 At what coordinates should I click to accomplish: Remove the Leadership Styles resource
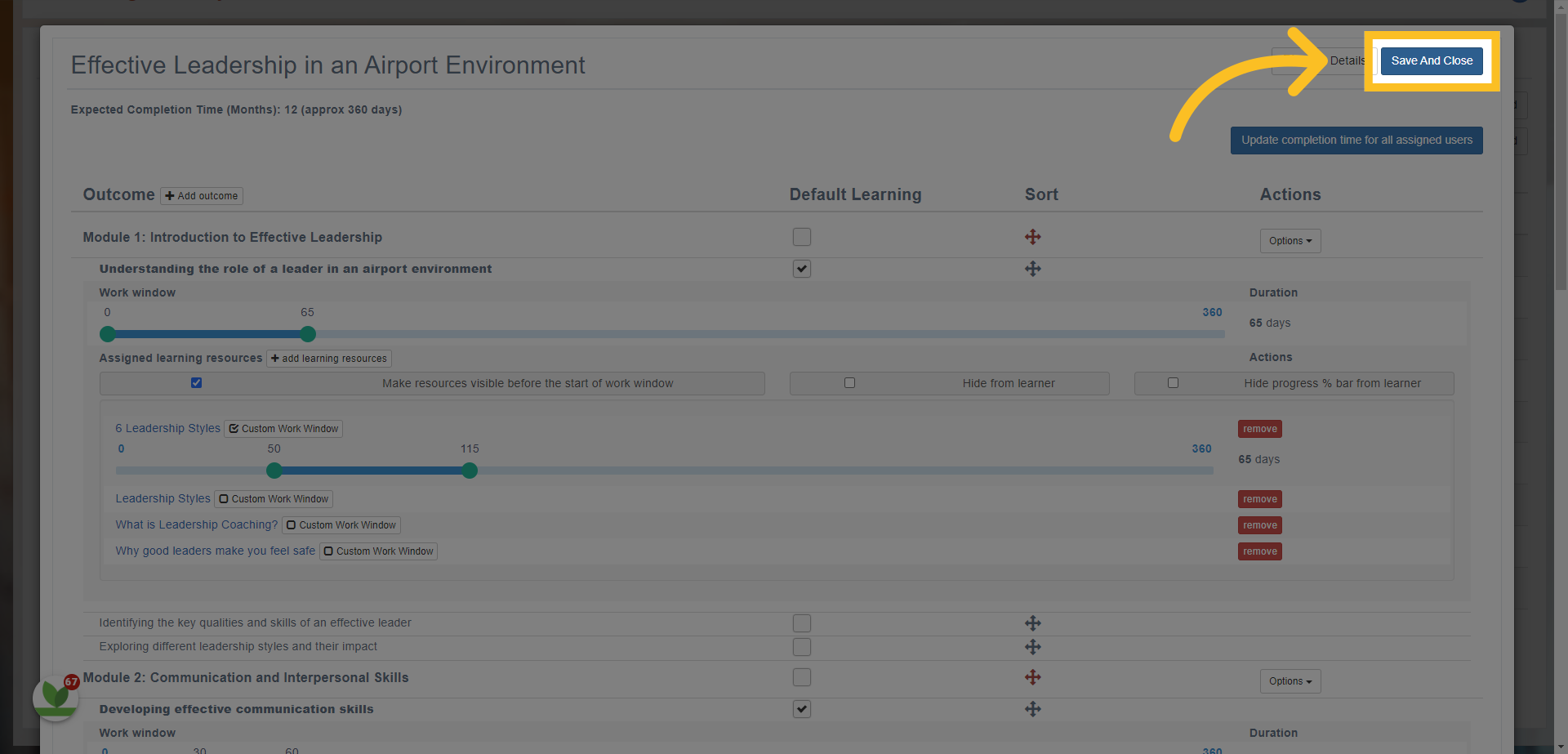point(1259,499)
